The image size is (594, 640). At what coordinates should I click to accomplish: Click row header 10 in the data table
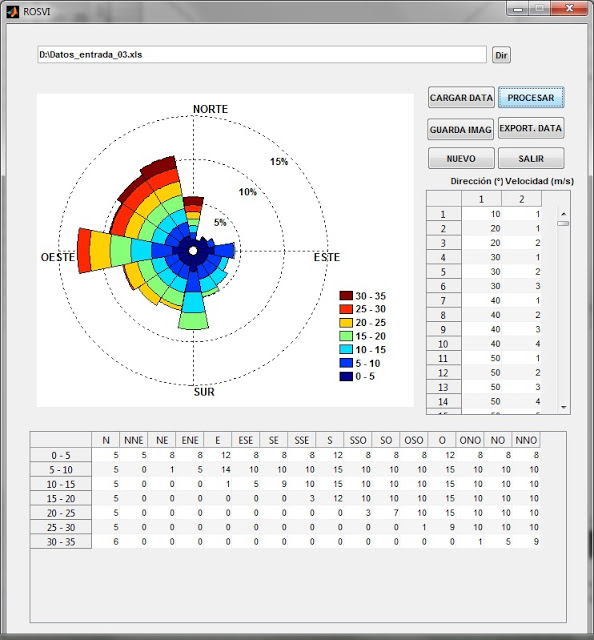(x=444, y=344)
